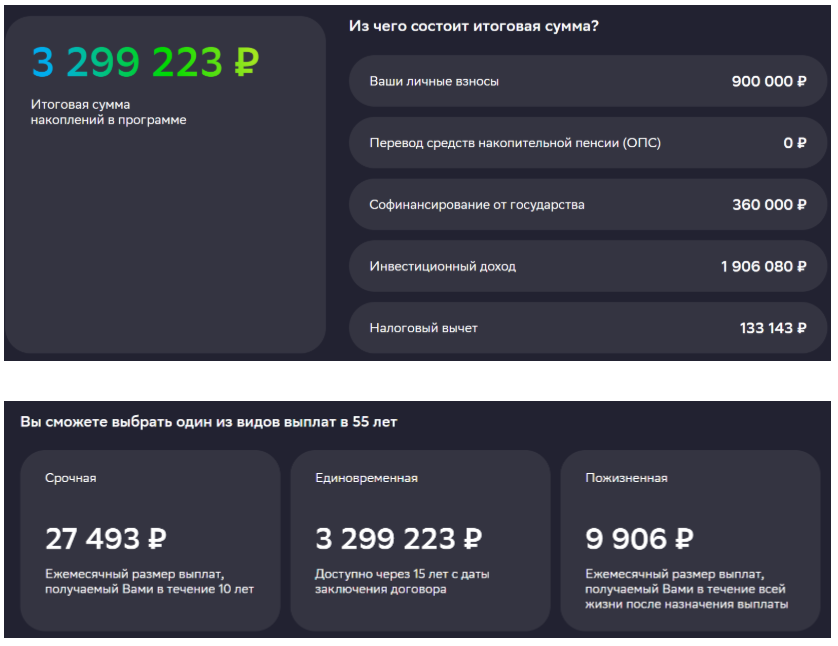Select the 'Инвестиционный доход' row label

coord(443,267)
